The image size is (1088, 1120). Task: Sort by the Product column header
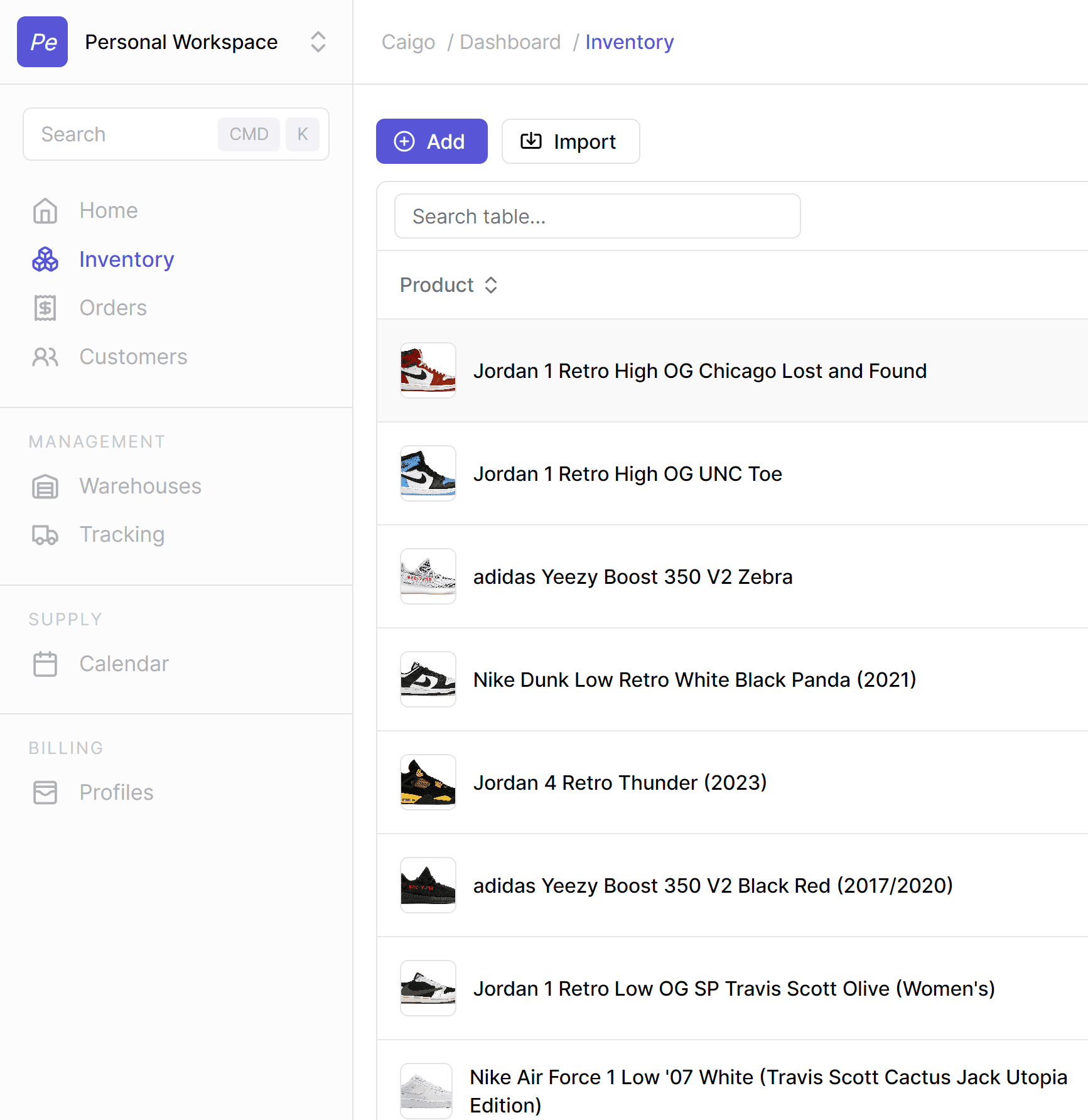(449, 285)
